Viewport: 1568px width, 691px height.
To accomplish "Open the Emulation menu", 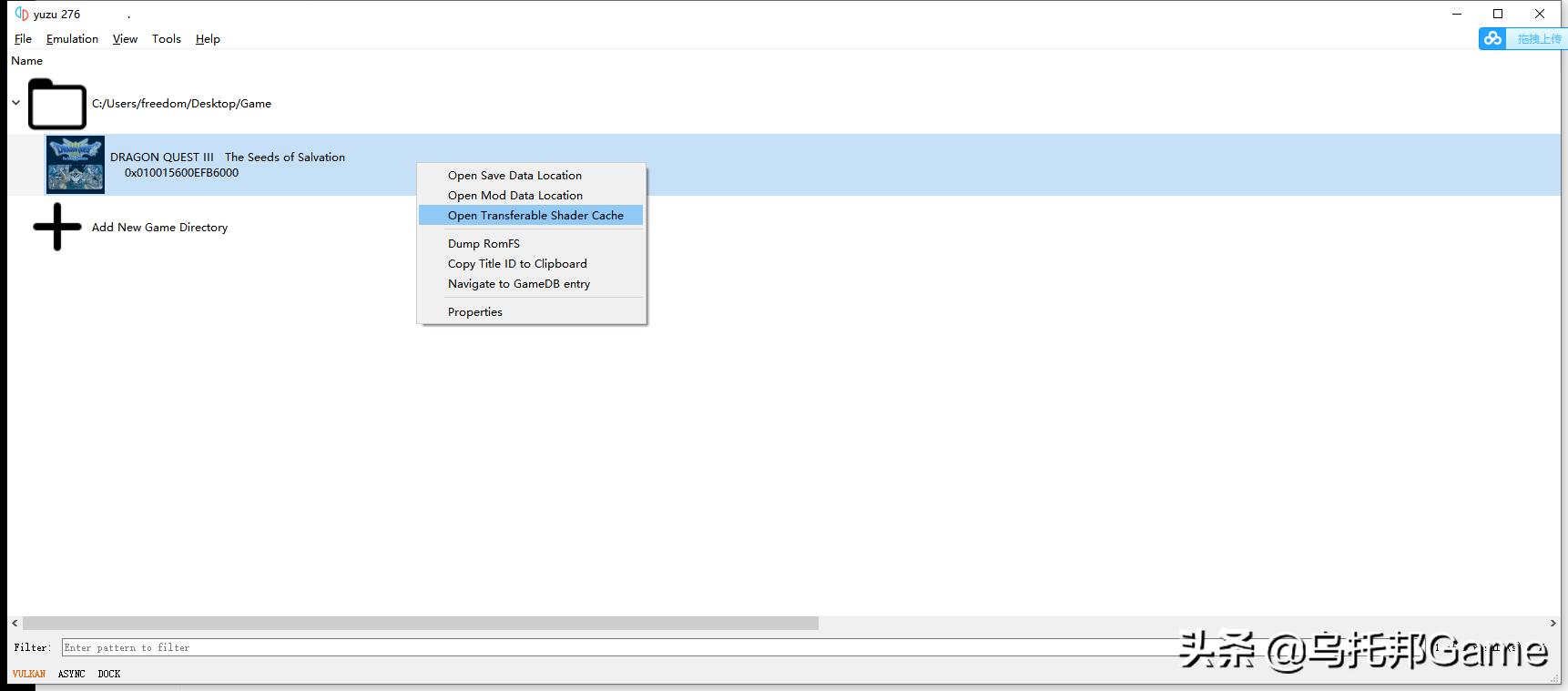I will click(x=72, y=39).
